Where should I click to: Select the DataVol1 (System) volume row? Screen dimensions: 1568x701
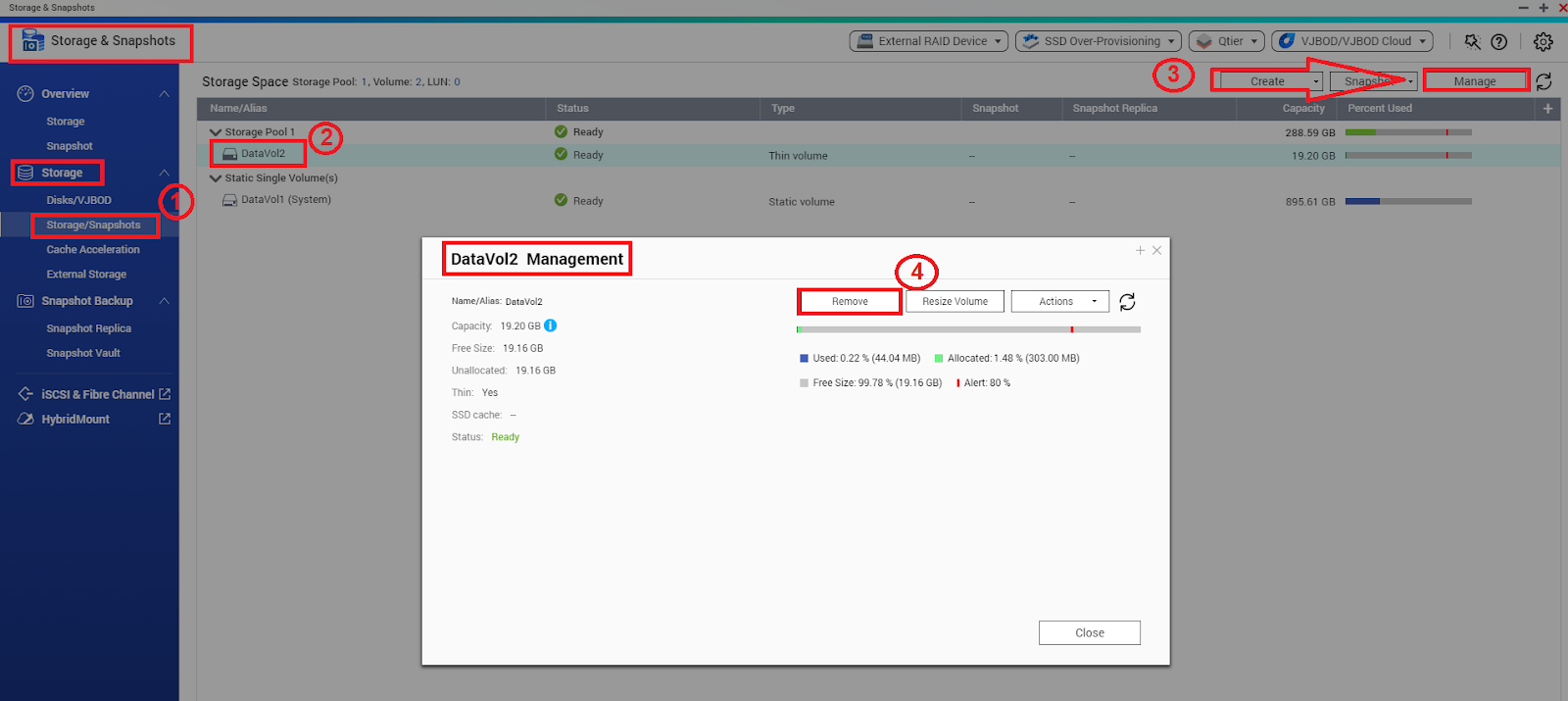click(x=285, y=200)
